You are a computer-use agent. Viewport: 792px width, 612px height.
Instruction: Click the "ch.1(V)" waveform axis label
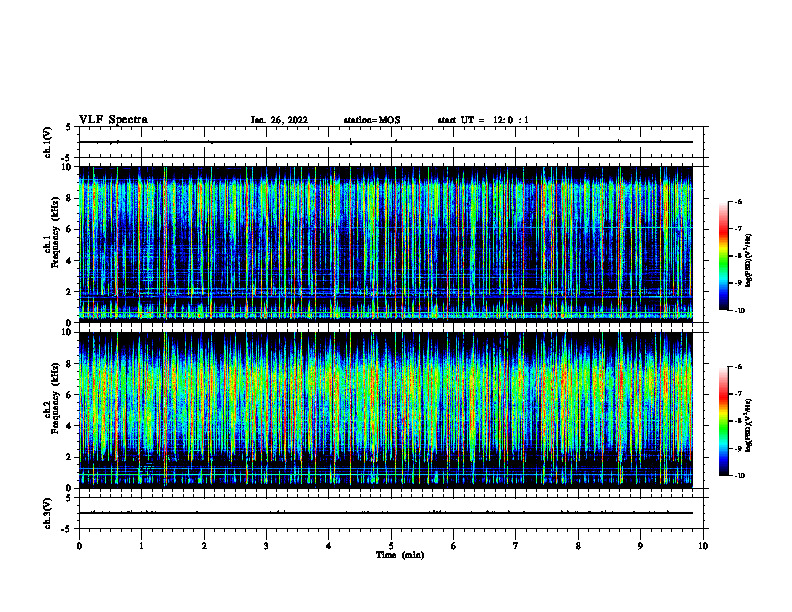[x=48, y=142]
